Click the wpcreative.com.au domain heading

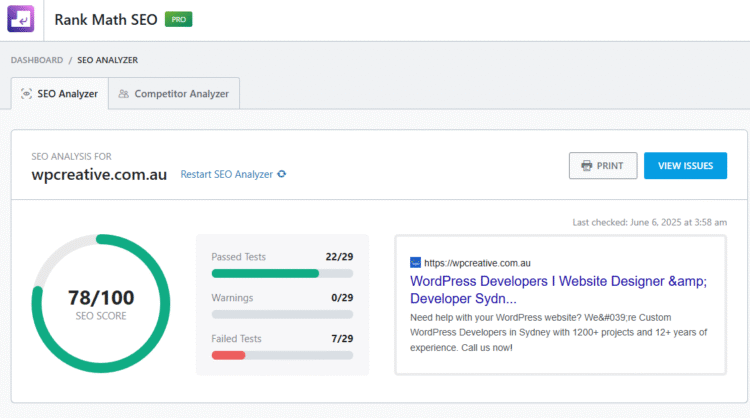point(99,175)
